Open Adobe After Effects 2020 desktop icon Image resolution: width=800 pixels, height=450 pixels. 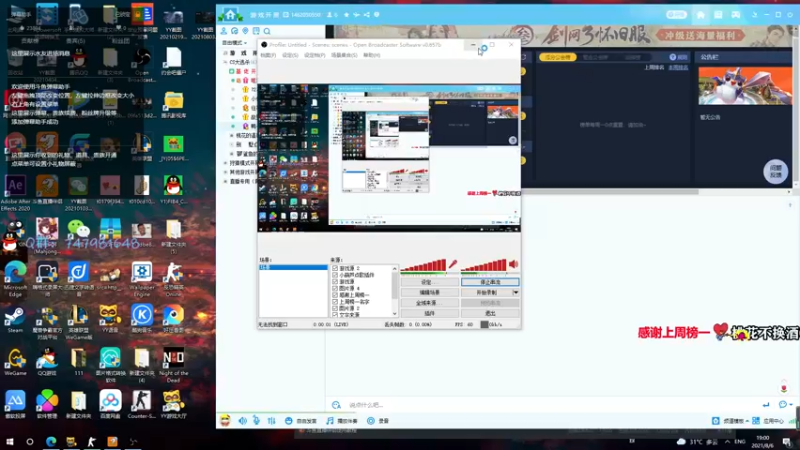(15, 193)
